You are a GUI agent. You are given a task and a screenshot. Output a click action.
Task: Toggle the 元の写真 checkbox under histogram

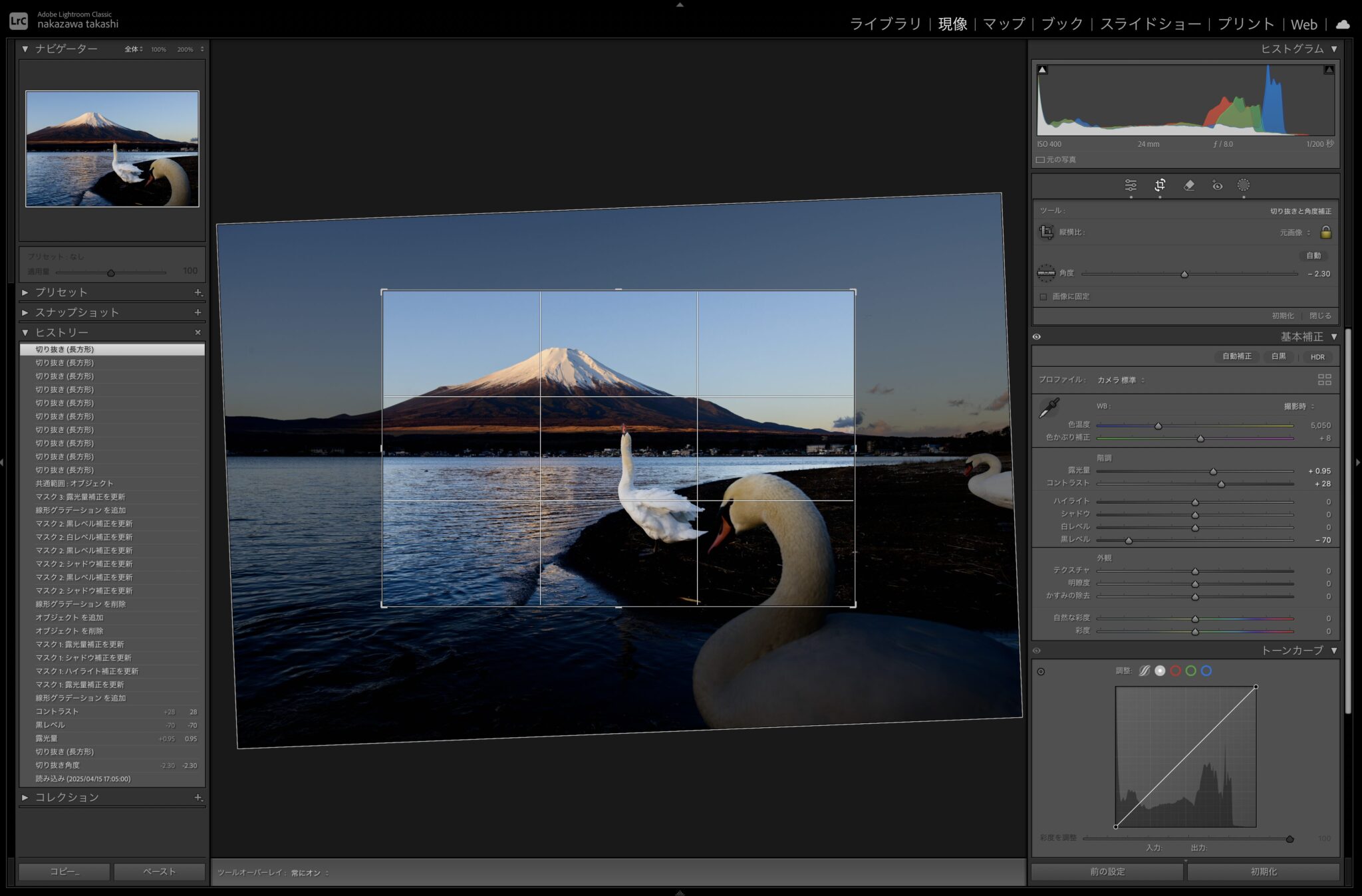[x=1041, y=160]
